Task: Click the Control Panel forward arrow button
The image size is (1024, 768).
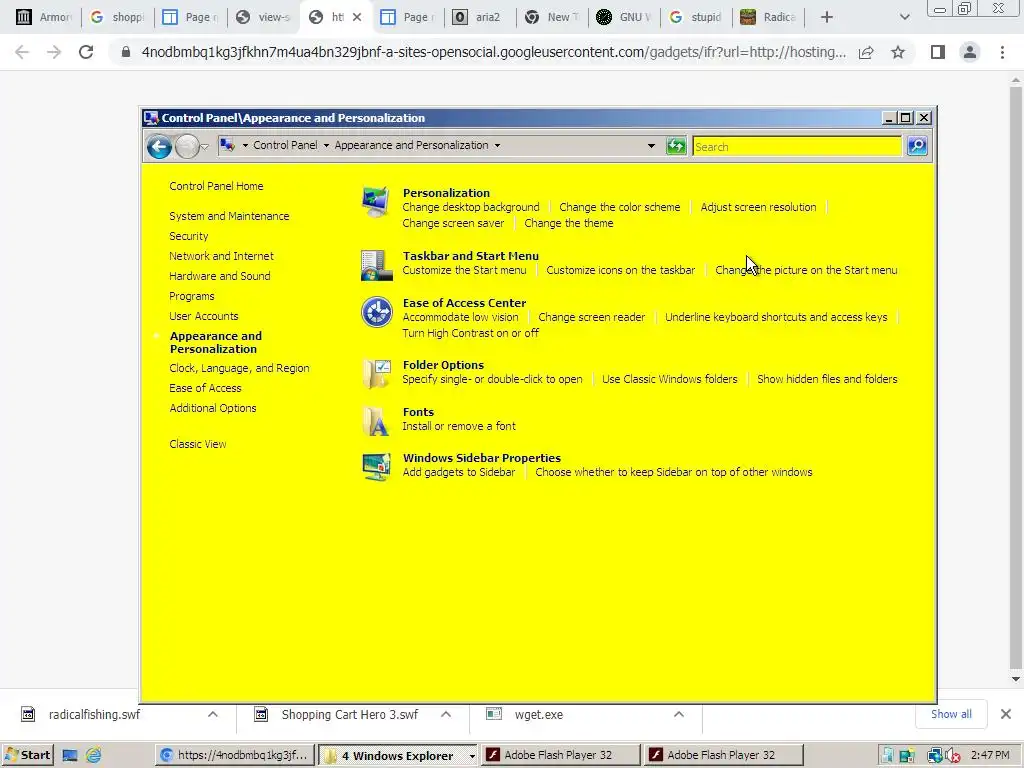Action: (x=187, y=146)
